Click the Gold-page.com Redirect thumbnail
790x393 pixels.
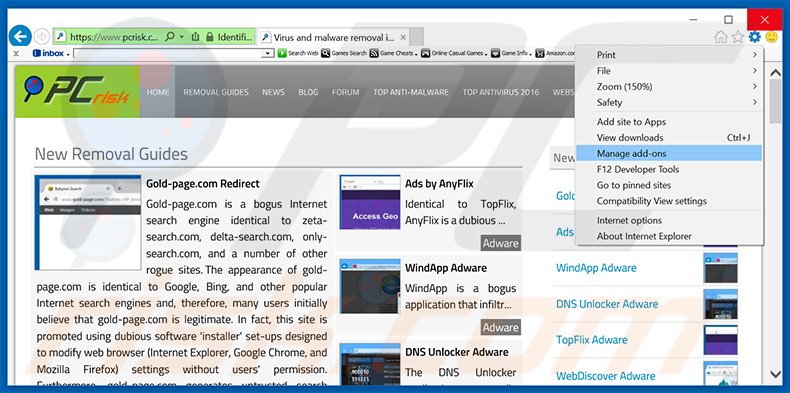[x=88, y=223]
